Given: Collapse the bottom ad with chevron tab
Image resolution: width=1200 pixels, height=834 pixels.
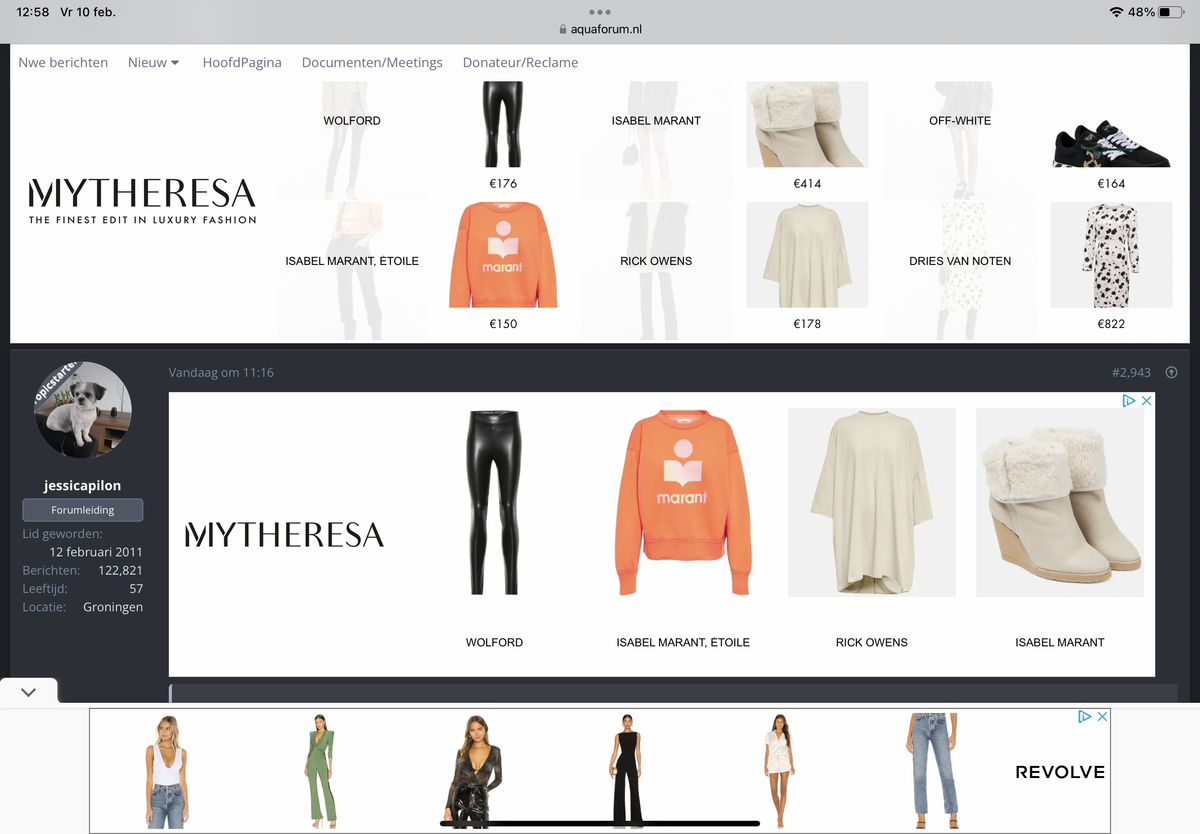Looking at the screenshot, I should coord(28,692).
